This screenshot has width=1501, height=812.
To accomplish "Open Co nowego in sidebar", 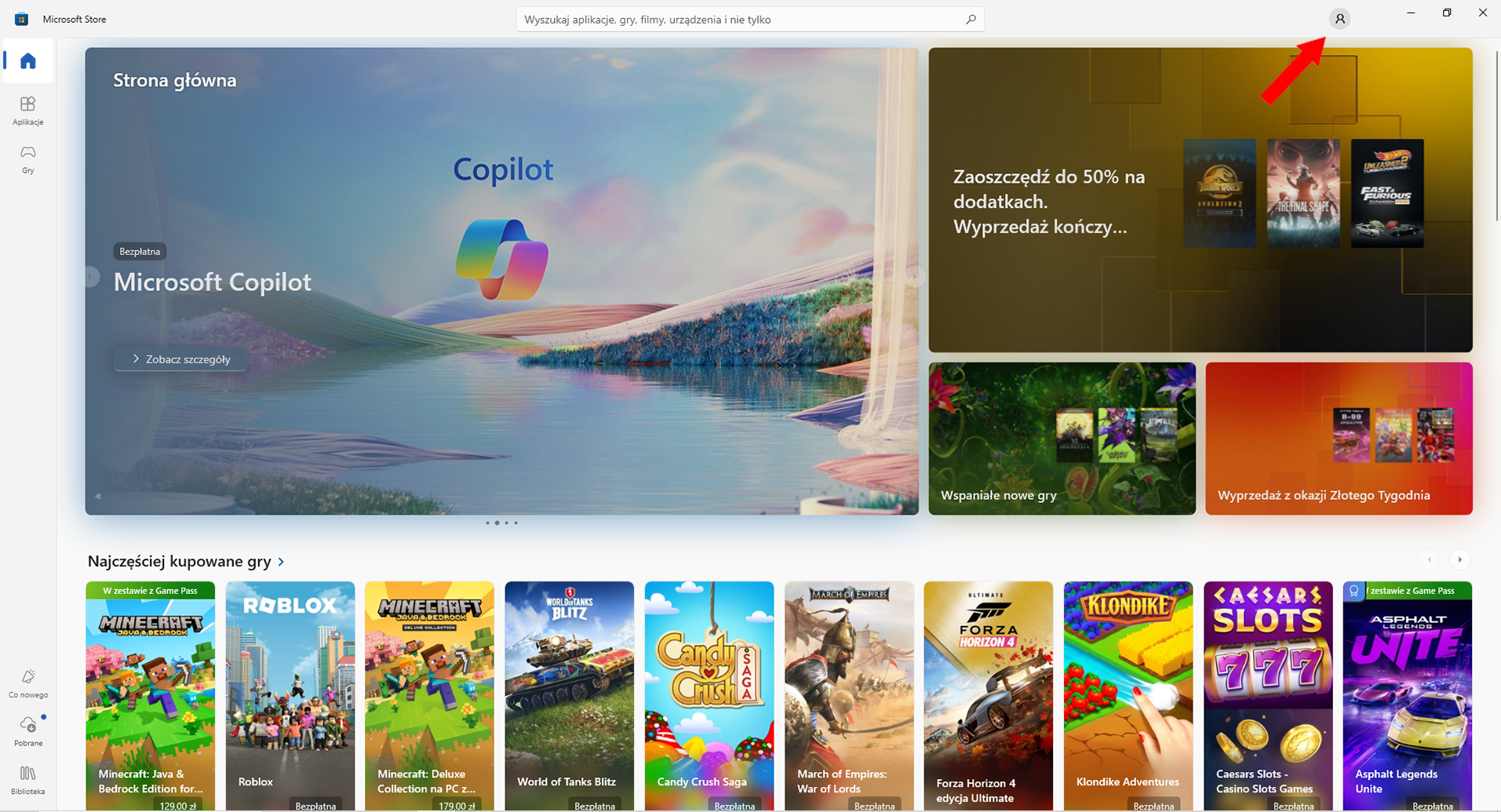I will (x=28, y=684).
